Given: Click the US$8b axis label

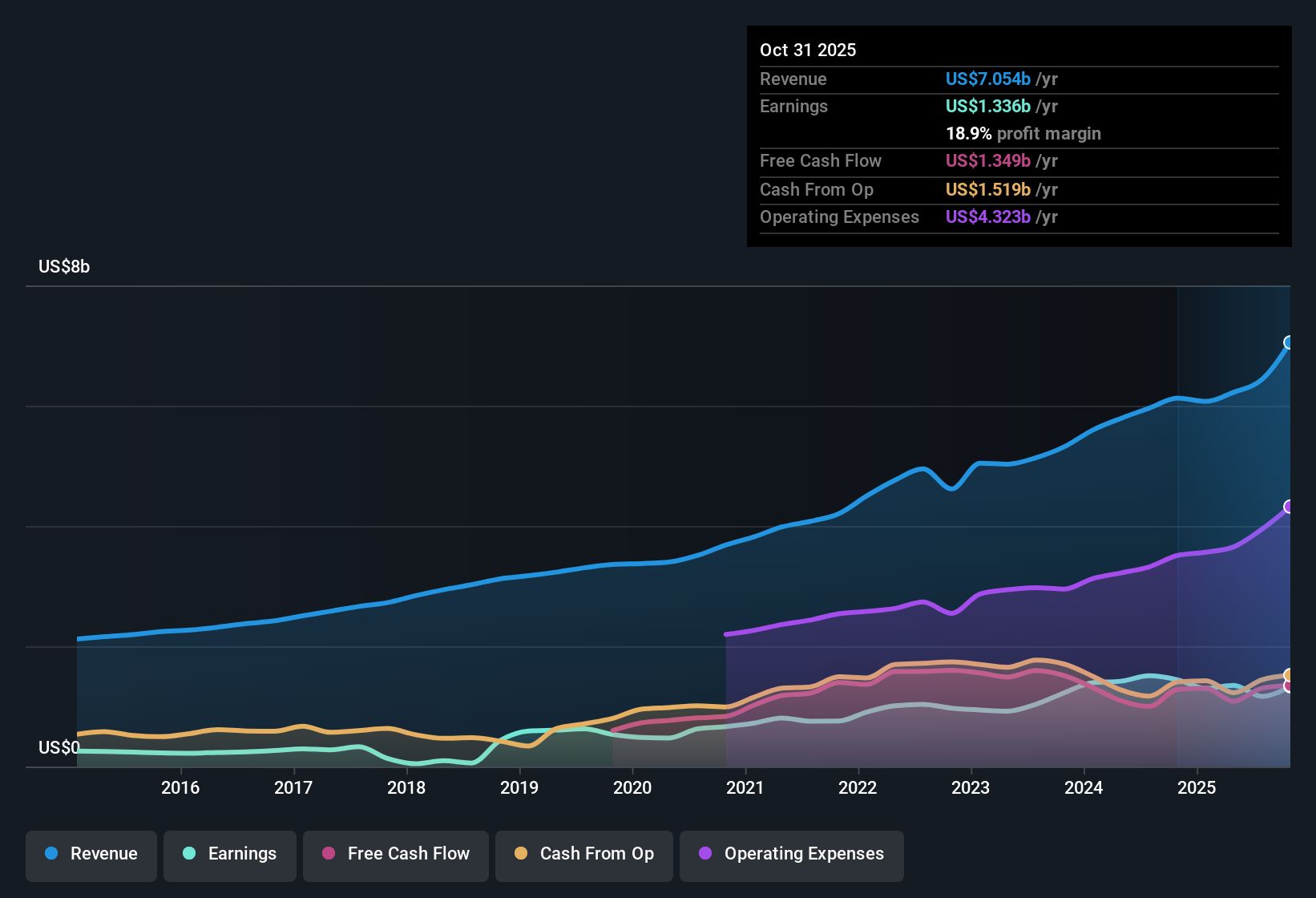Looking at the screenshot, I should coord(64,266).
